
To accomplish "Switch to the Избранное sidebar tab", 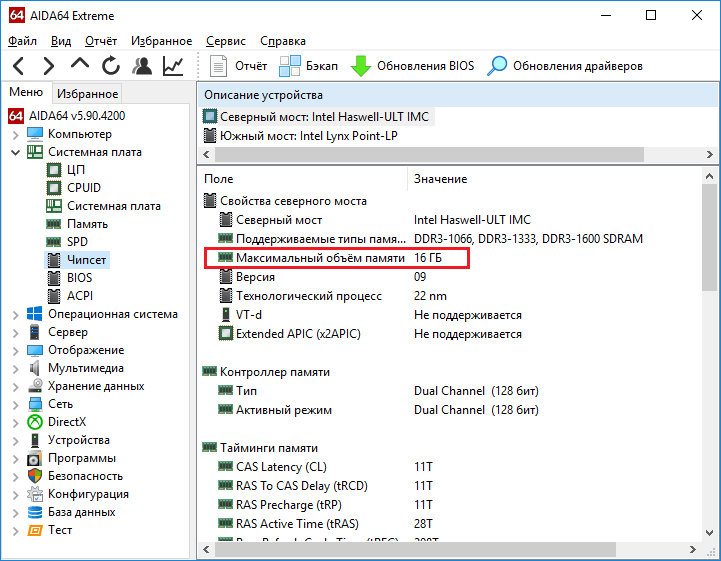I will [87, 94].
